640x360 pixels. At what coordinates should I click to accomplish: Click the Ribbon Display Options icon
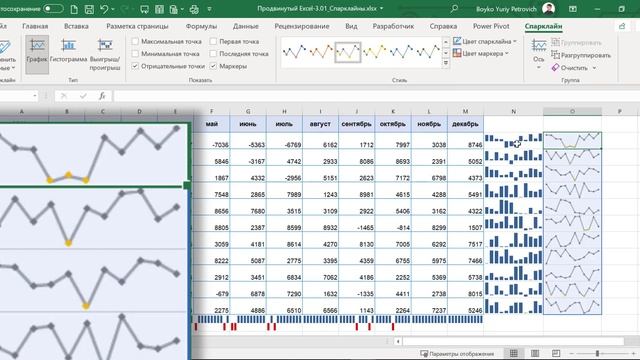click(573, 9)
